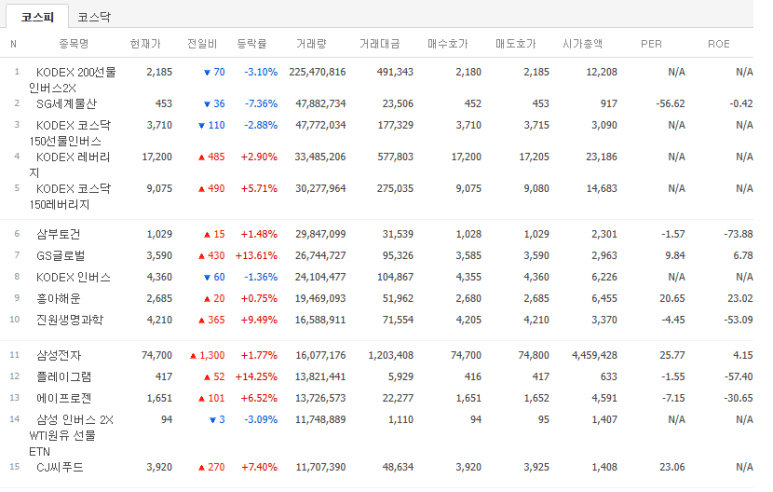
Task: Open KODEX 코스닥150레버리지 link
Action: (70, 196)
